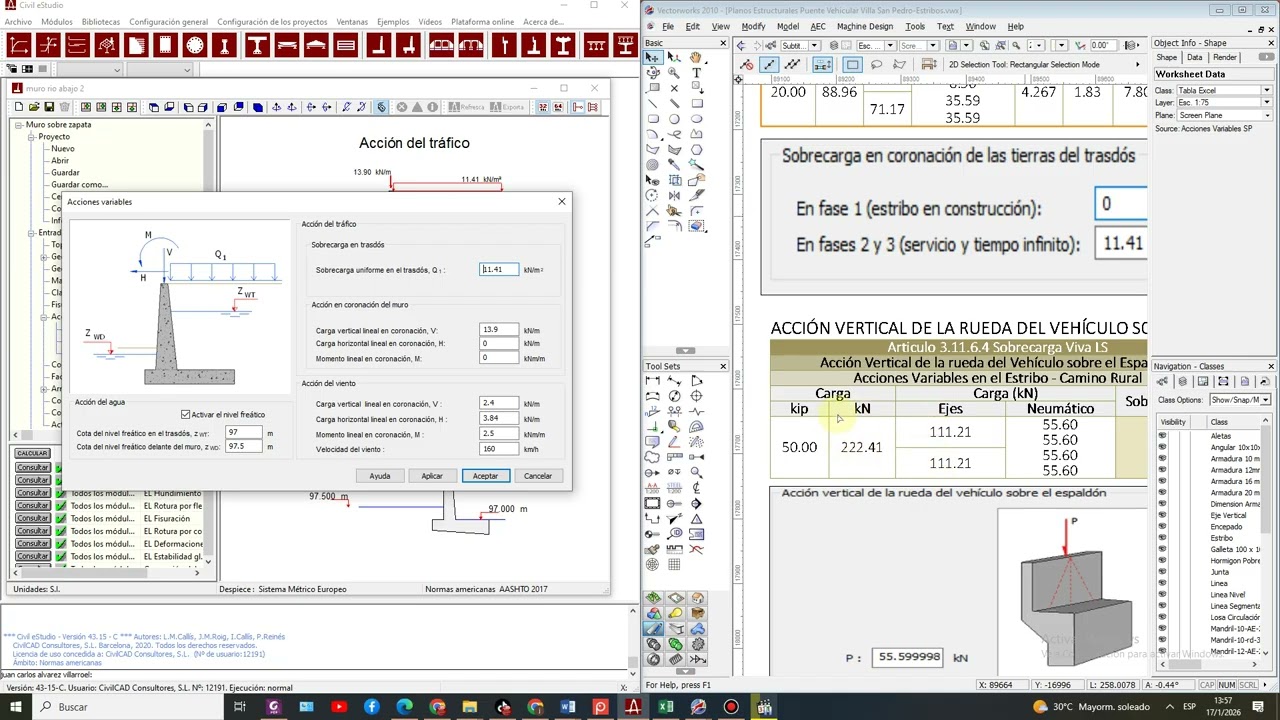Screen dimensions: 1280x720
Task: Click the Open folder icon in muro rio abajo 2 toolbar
Action: [x=33, y=107]
